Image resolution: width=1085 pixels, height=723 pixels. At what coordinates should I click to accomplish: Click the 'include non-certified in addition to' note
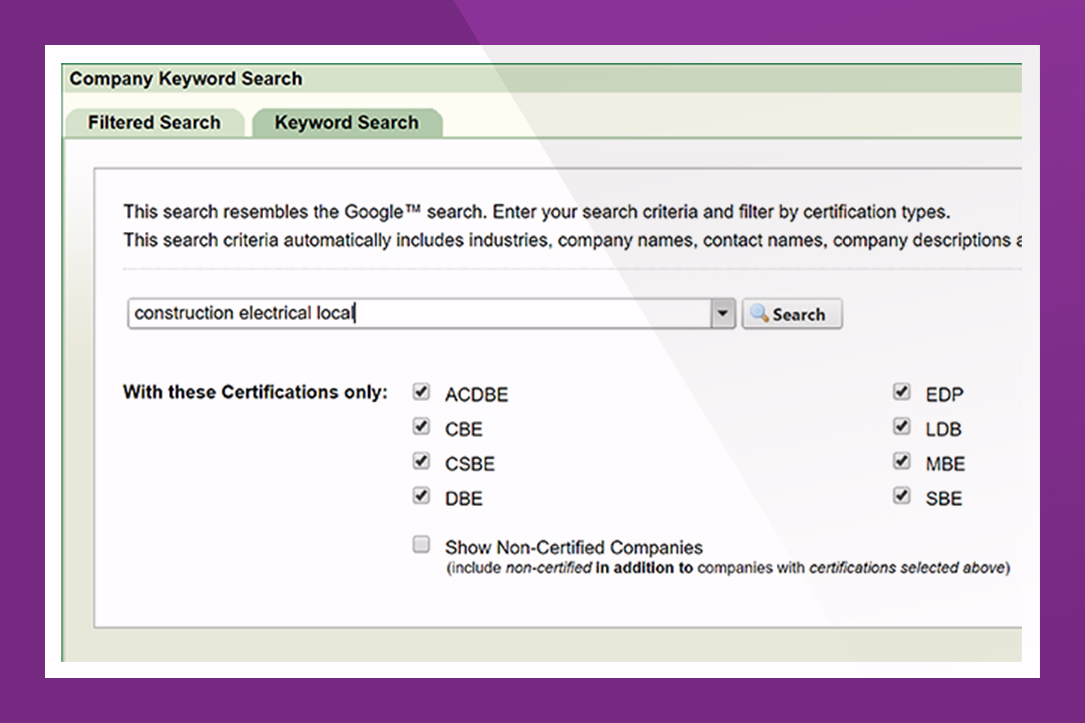click(x=728, y=568)
